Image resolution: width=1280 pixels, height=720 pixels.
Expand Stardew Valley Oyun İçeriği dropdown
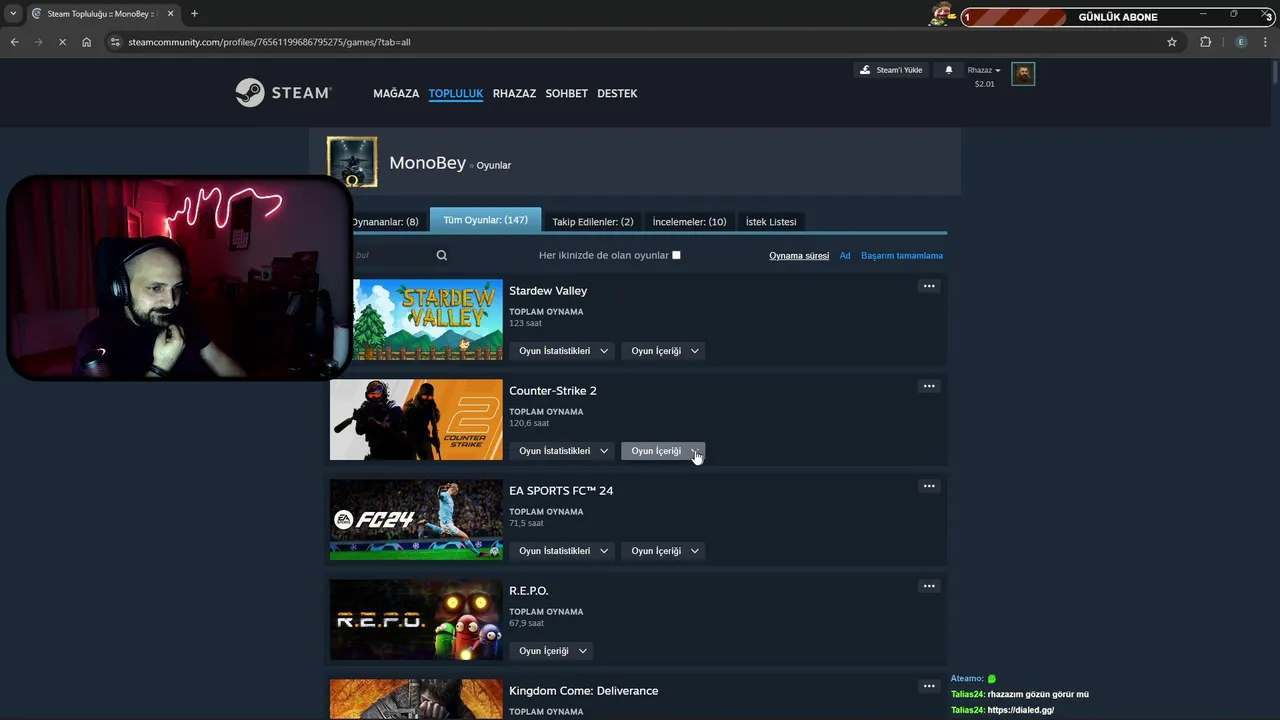pos(663,351)
